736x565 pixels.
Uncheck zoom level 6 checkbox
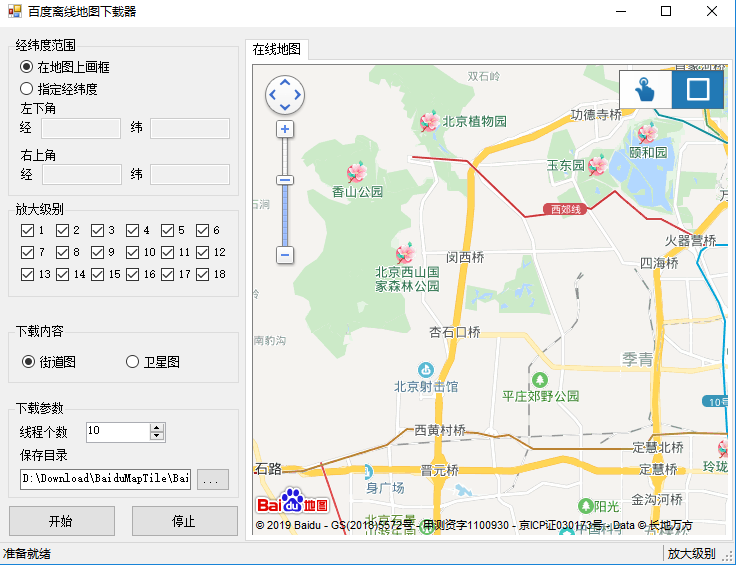click(x=203, y=230)
